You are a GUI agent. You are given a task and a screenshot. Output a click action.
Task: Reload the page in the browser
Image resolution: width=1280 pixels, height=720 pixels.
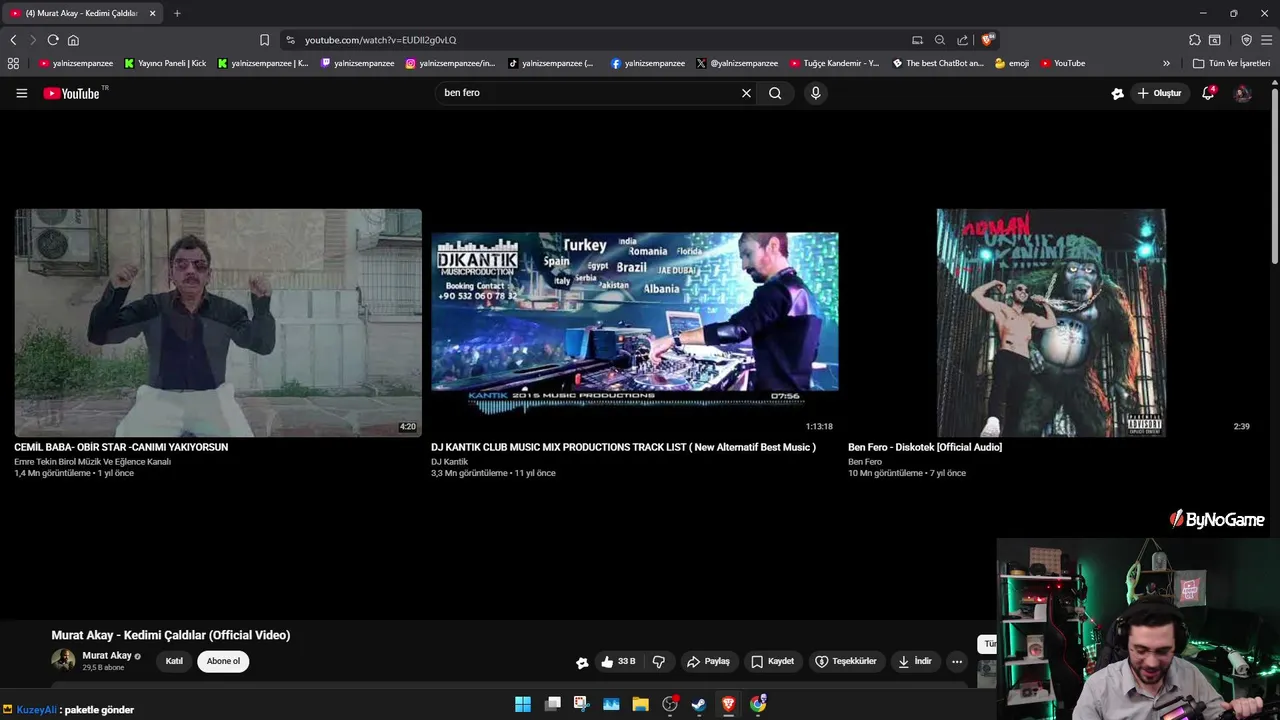52,40
